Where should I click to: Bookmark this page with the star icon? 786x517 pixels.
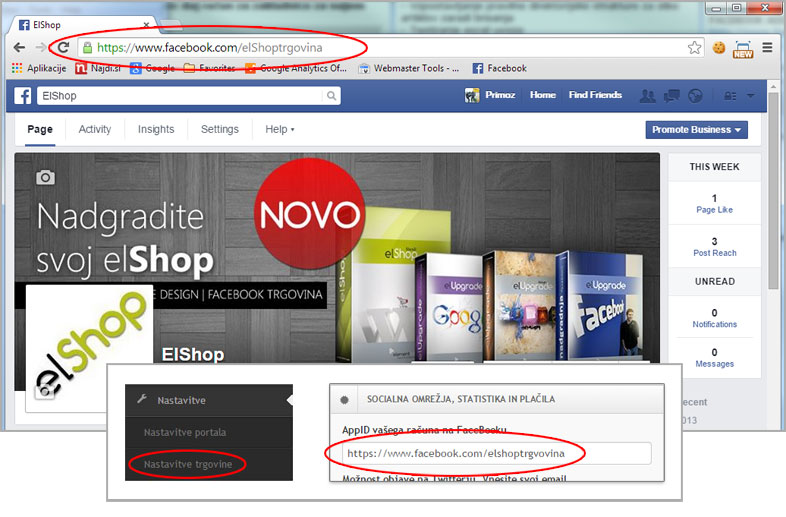pyautogui.click(x=694, y=48)
